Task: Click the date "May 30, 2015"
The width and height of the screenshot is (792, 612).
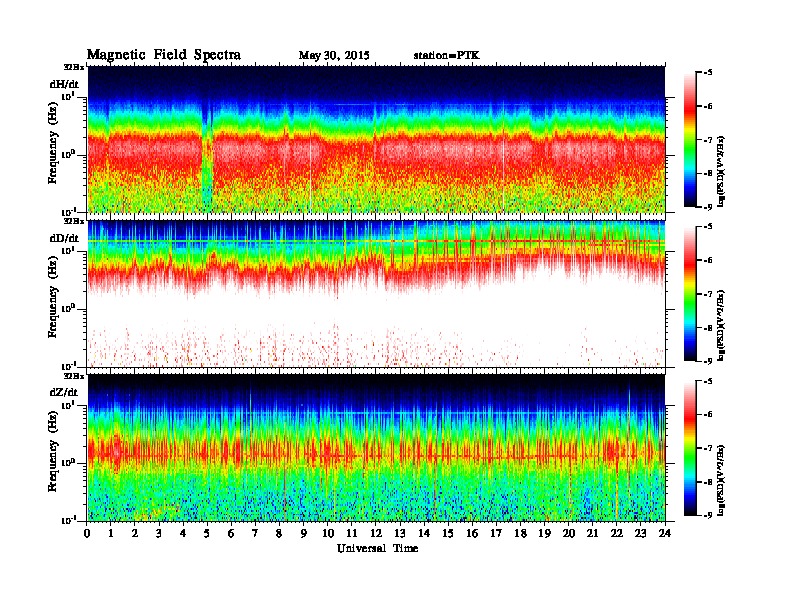Action: 334,56
